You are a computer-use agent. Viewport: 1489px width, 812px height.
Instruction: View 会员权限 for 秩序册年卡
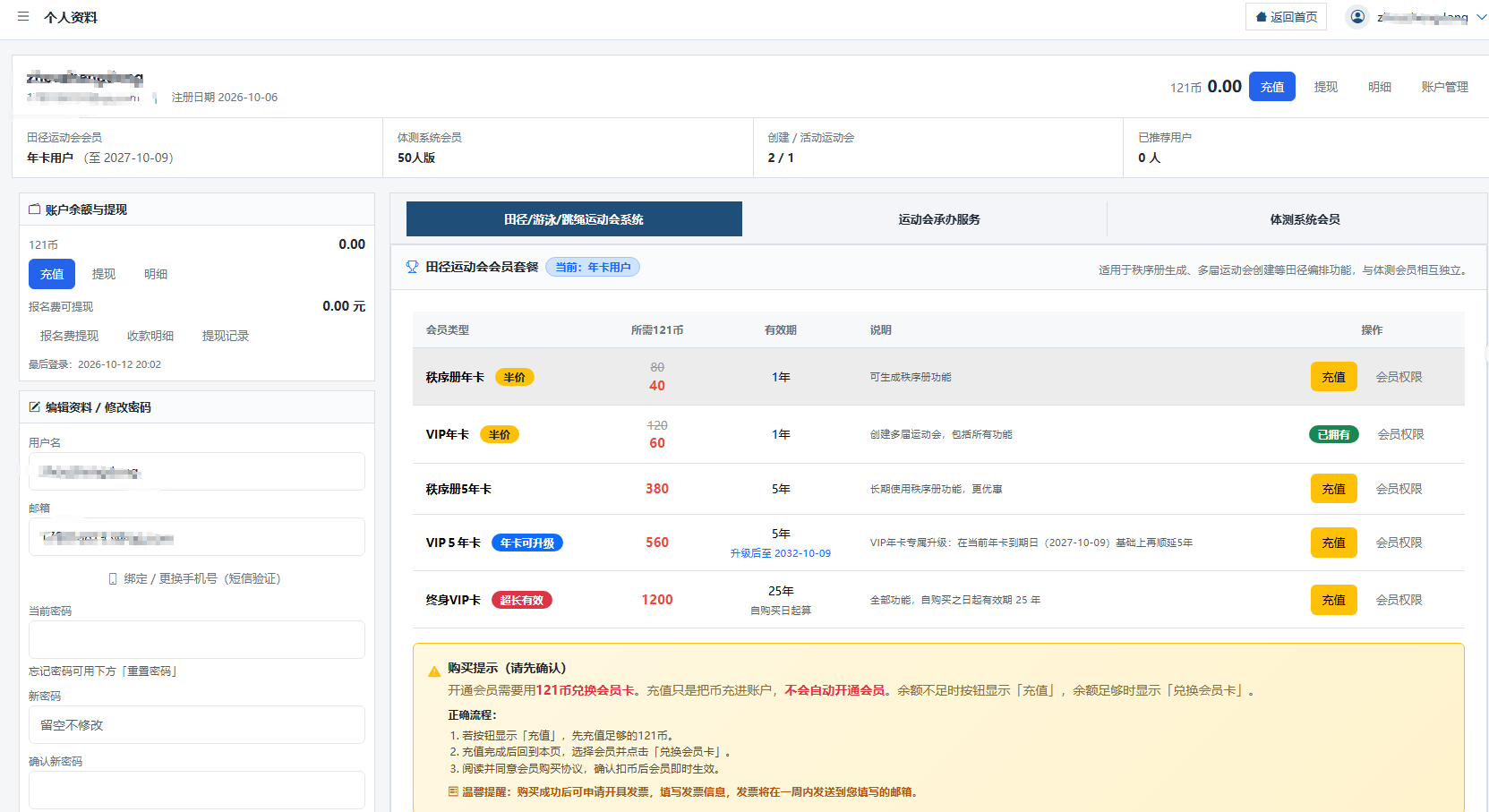[1399, 377]
